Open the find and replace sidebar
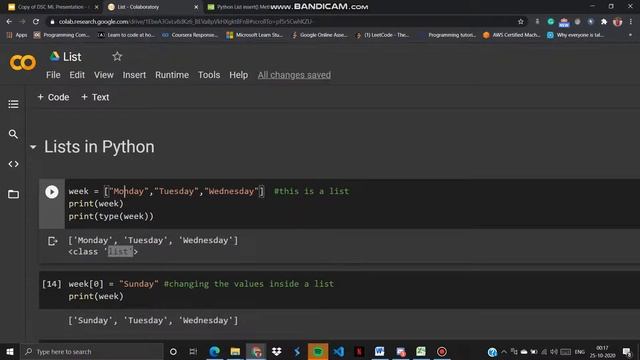 pos(13,134)
